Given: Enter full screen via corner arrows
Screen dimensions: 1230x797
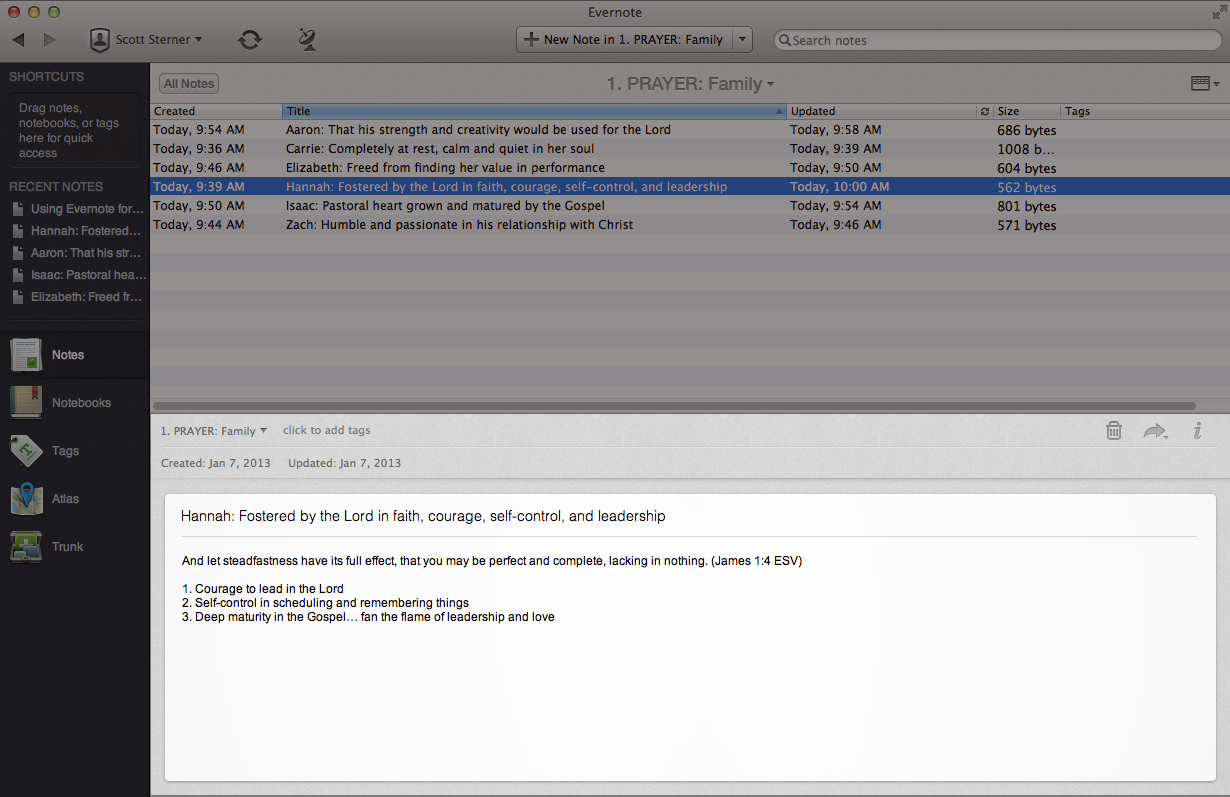Looking at the screenshot, I should click(1218, 12).
